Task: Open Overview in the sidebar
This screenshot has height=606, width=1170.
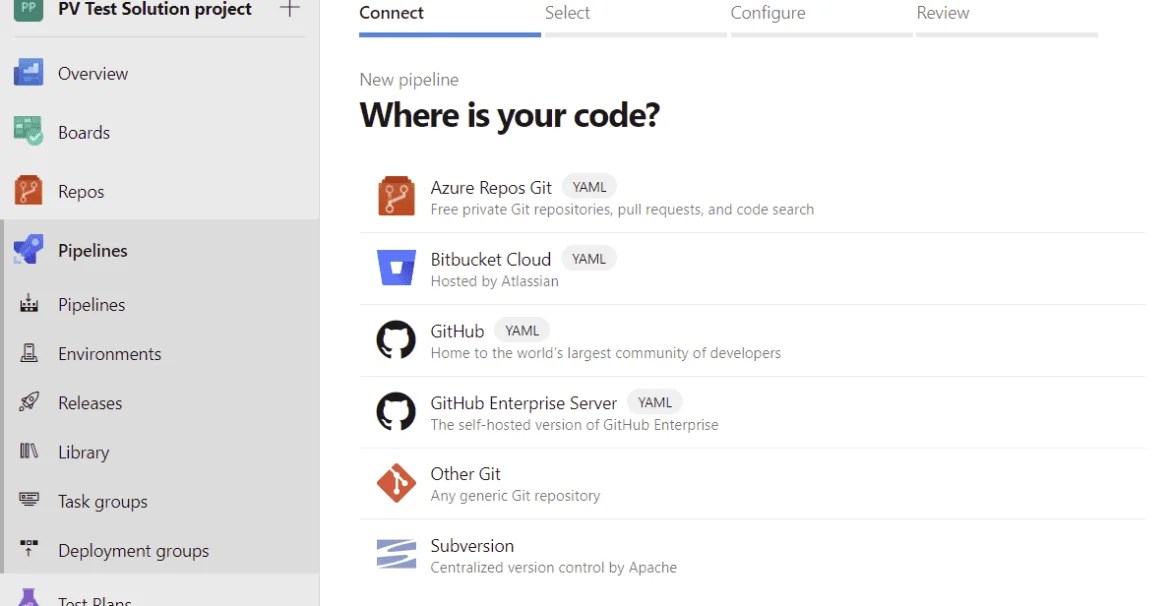Action: pyautogui.click(x=93, y=73)
